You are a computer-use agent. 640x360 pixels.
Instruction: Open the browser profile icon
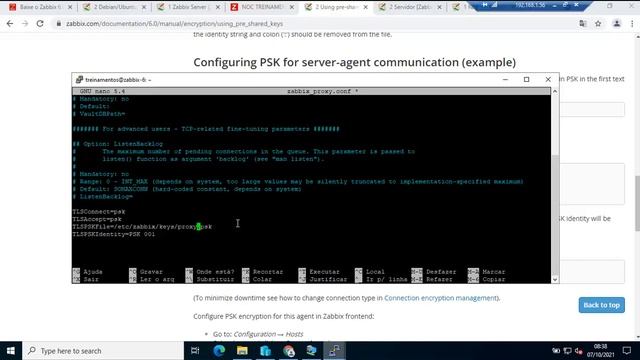[616, 24]
